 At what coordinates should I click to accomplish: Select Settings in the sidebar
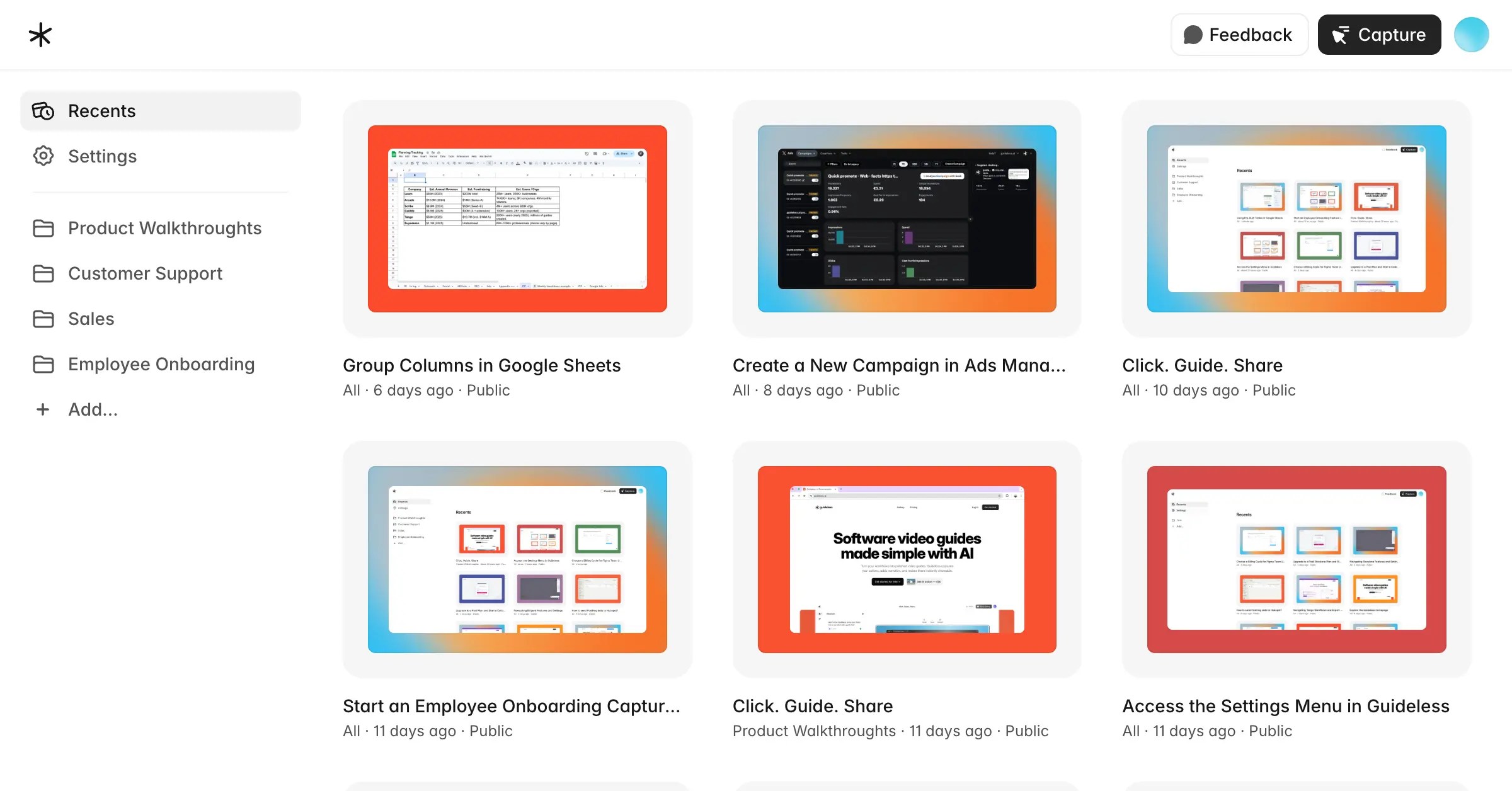point(101,156)
